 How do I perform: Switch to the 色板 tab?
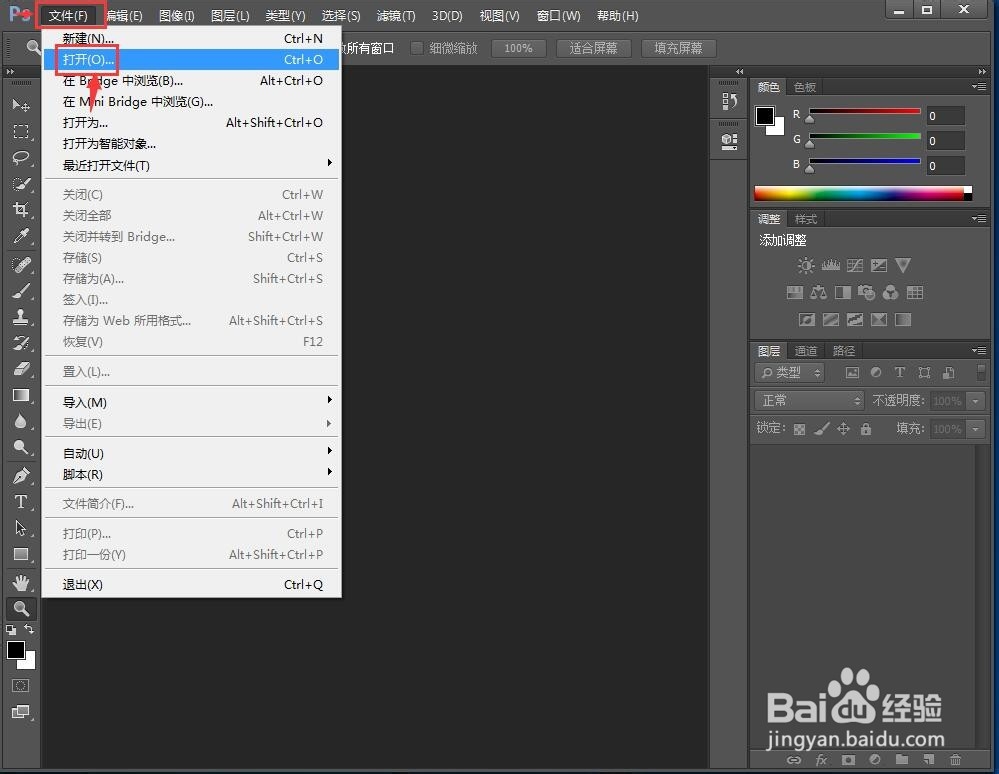click(805, 87)
